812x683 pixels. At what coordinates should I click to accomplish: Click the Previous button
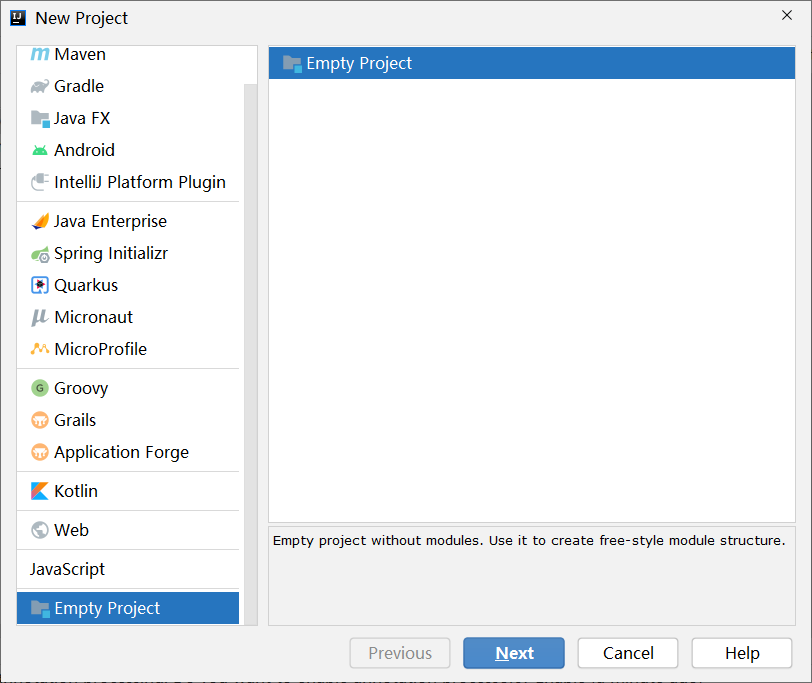[x=400, y=653]
